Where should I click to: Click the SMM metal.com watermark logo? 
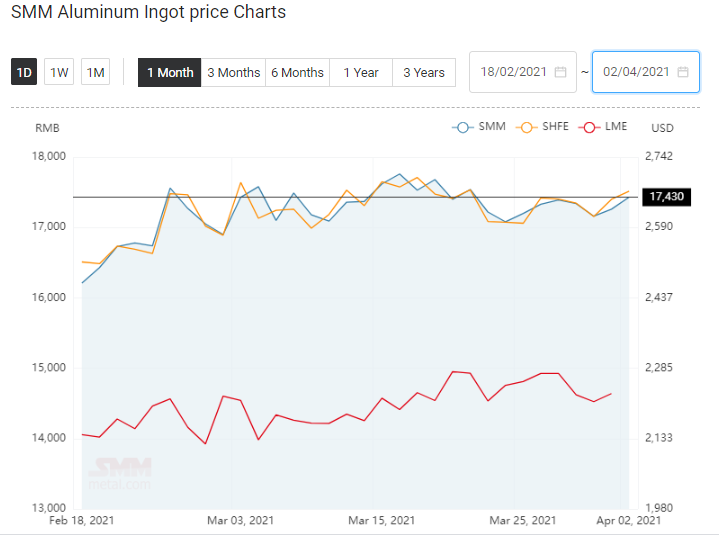pyautogui.click(x=120, y=473)
